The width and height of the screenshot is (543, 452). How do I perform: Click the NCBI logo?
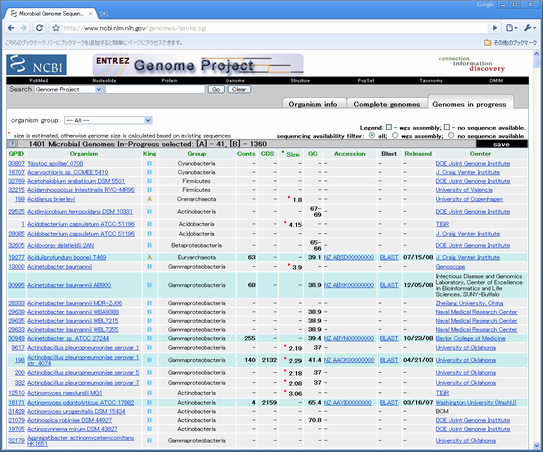pyautogui.click(x=36, y=65)
